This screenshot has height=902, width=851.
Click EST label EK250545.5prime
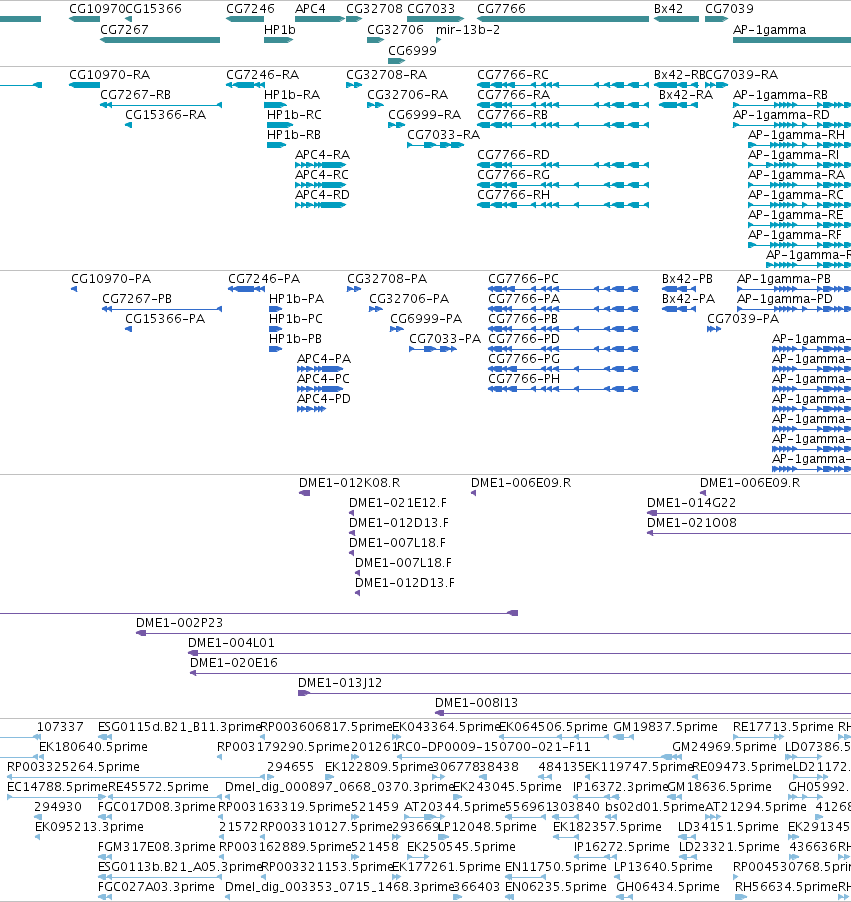coord(461,847)
